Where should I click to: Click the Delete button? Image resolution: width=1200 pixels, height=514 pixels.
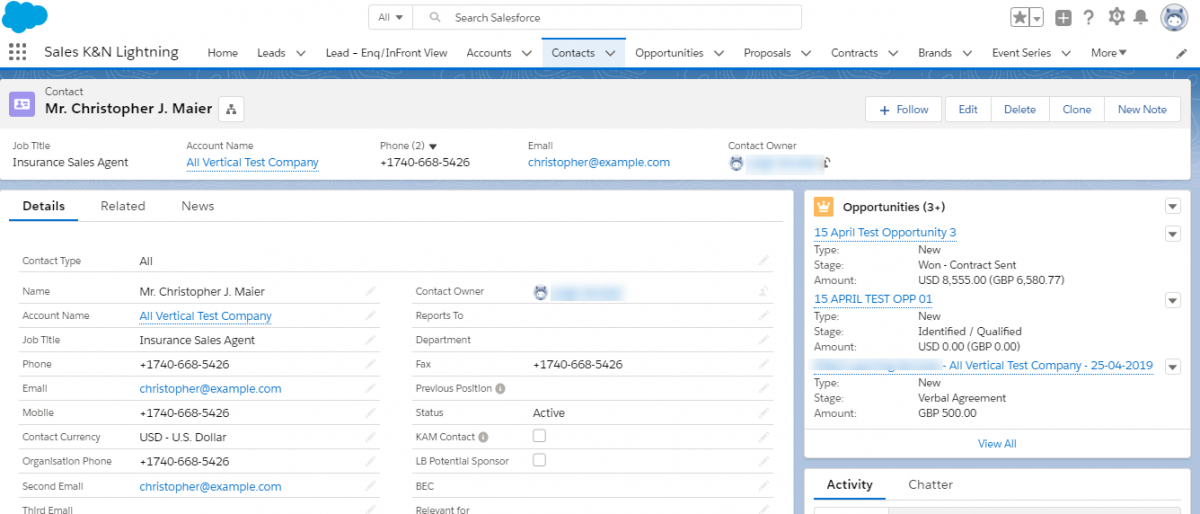(1020, 110)
